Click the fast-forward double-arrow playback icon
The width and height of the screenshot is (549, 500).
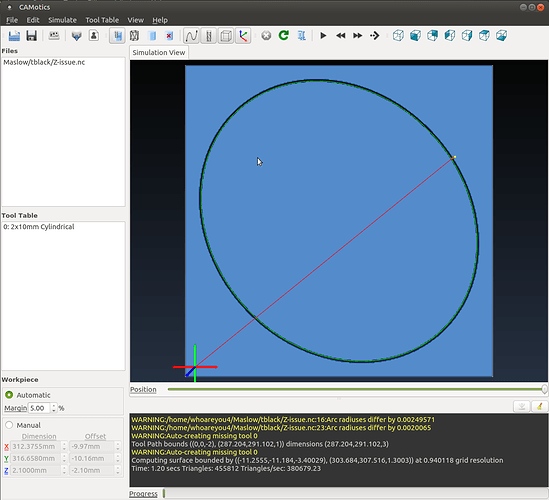tap(357, 36)
